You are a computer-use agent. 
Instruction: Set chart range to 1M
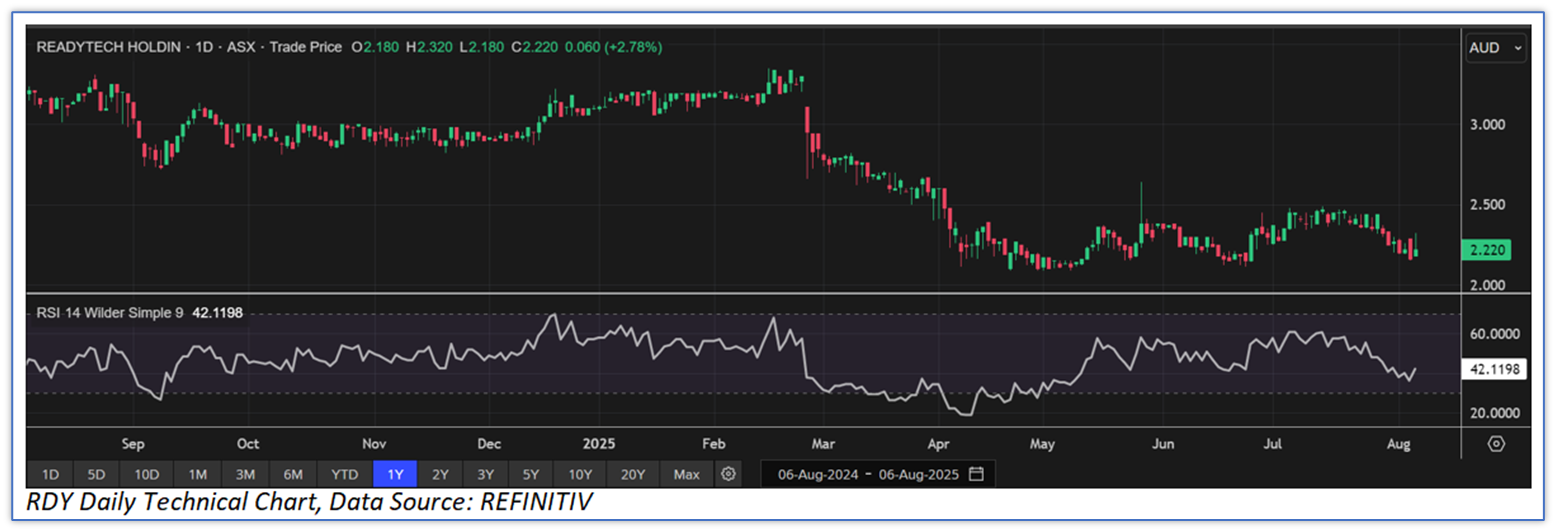click(197, 473)
